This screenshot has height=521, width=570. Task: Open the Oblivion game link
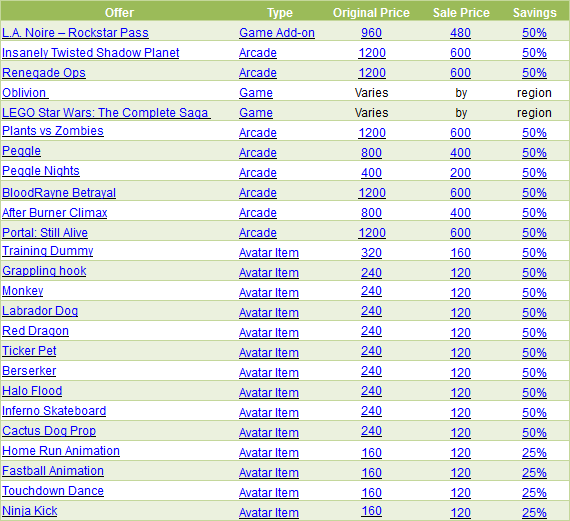coord(25,93)
